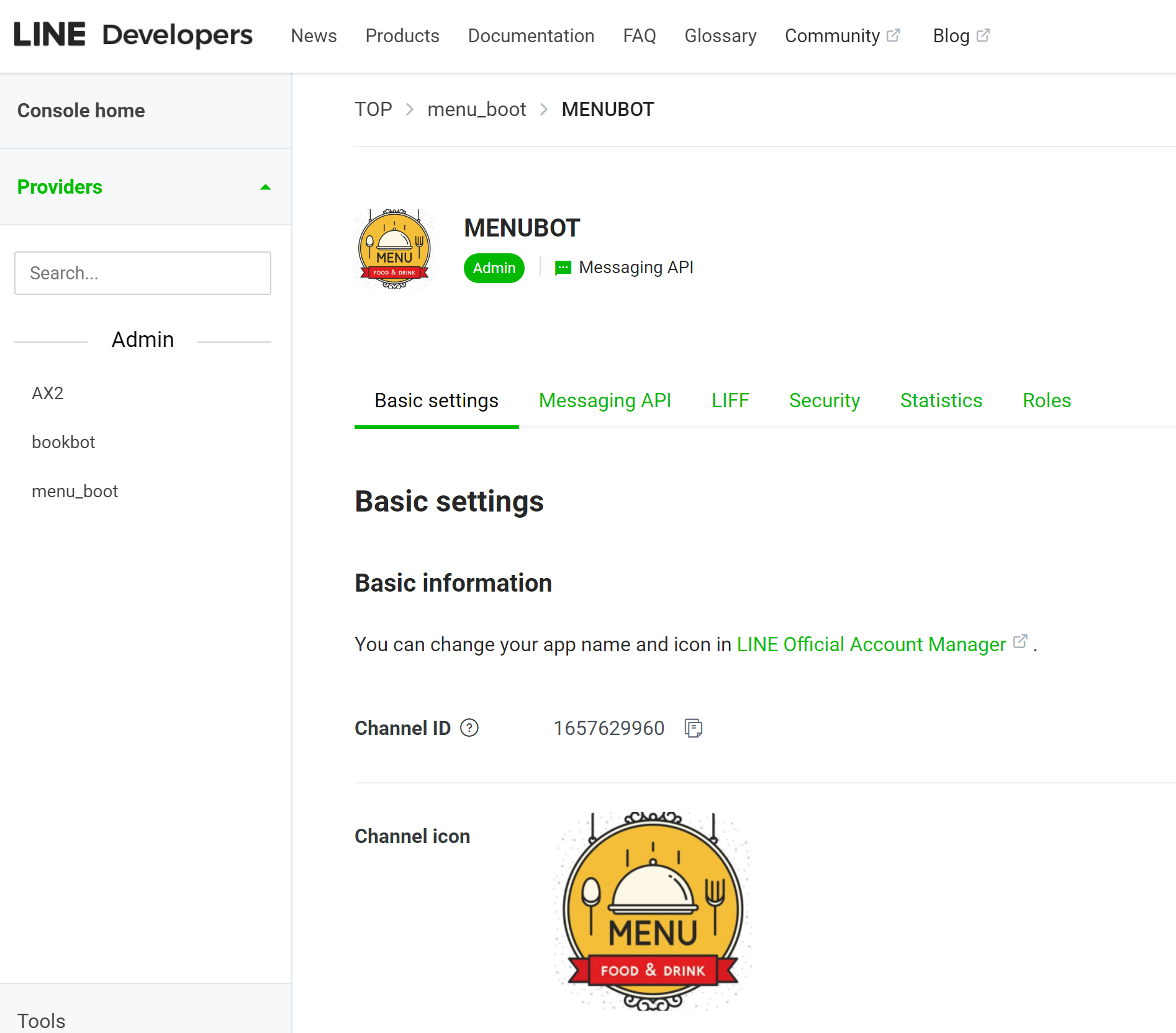
Task: Click the MENUBOT profile icon beside the title
Action: [x=394, y=248]
